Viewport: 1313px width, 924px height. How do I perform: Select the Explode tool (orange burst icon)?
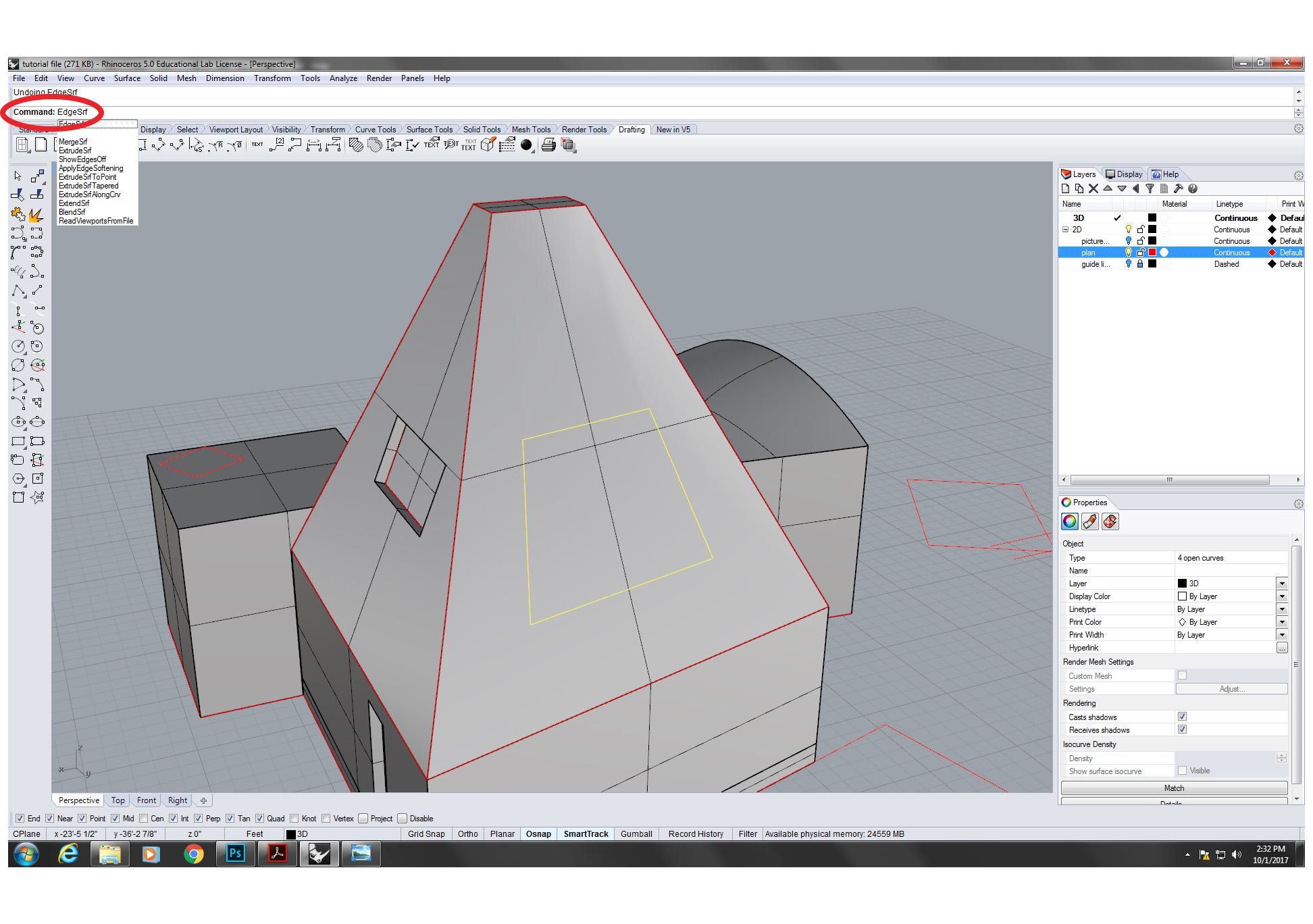tap(37, 215)
